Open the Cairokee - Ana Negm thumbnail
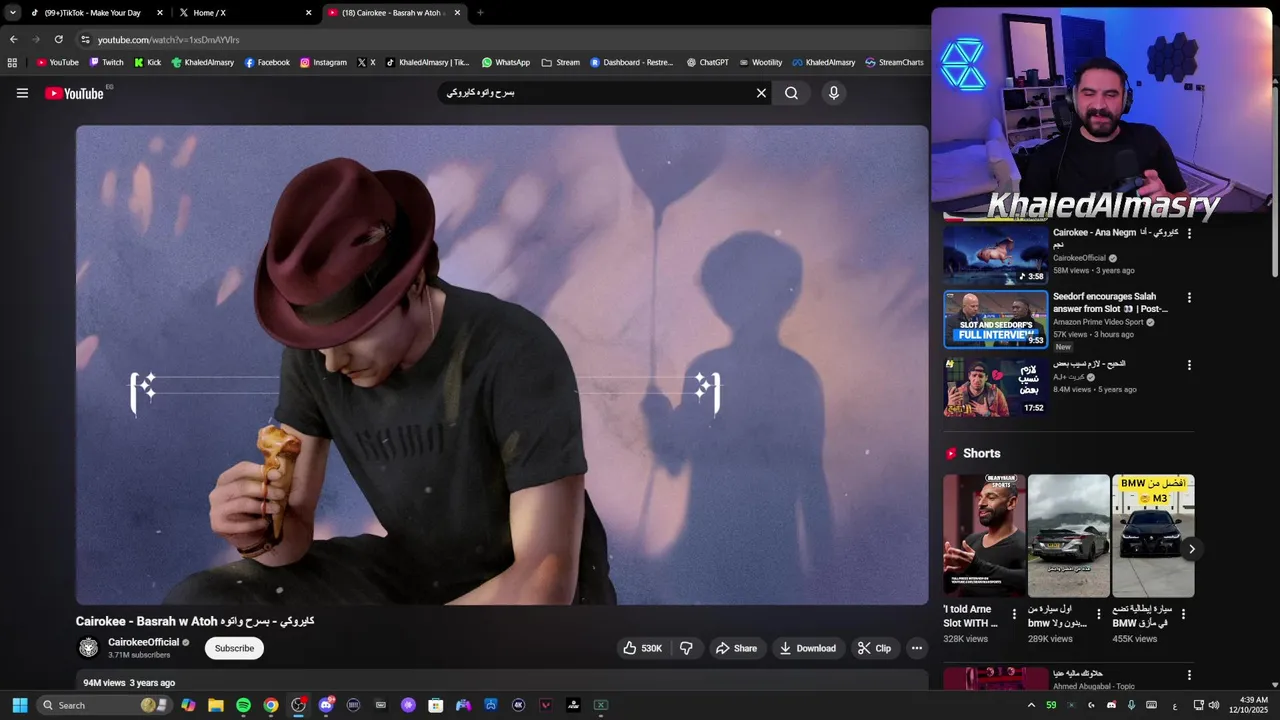Viewport: 1280px width, 720px height. (996, 254)
